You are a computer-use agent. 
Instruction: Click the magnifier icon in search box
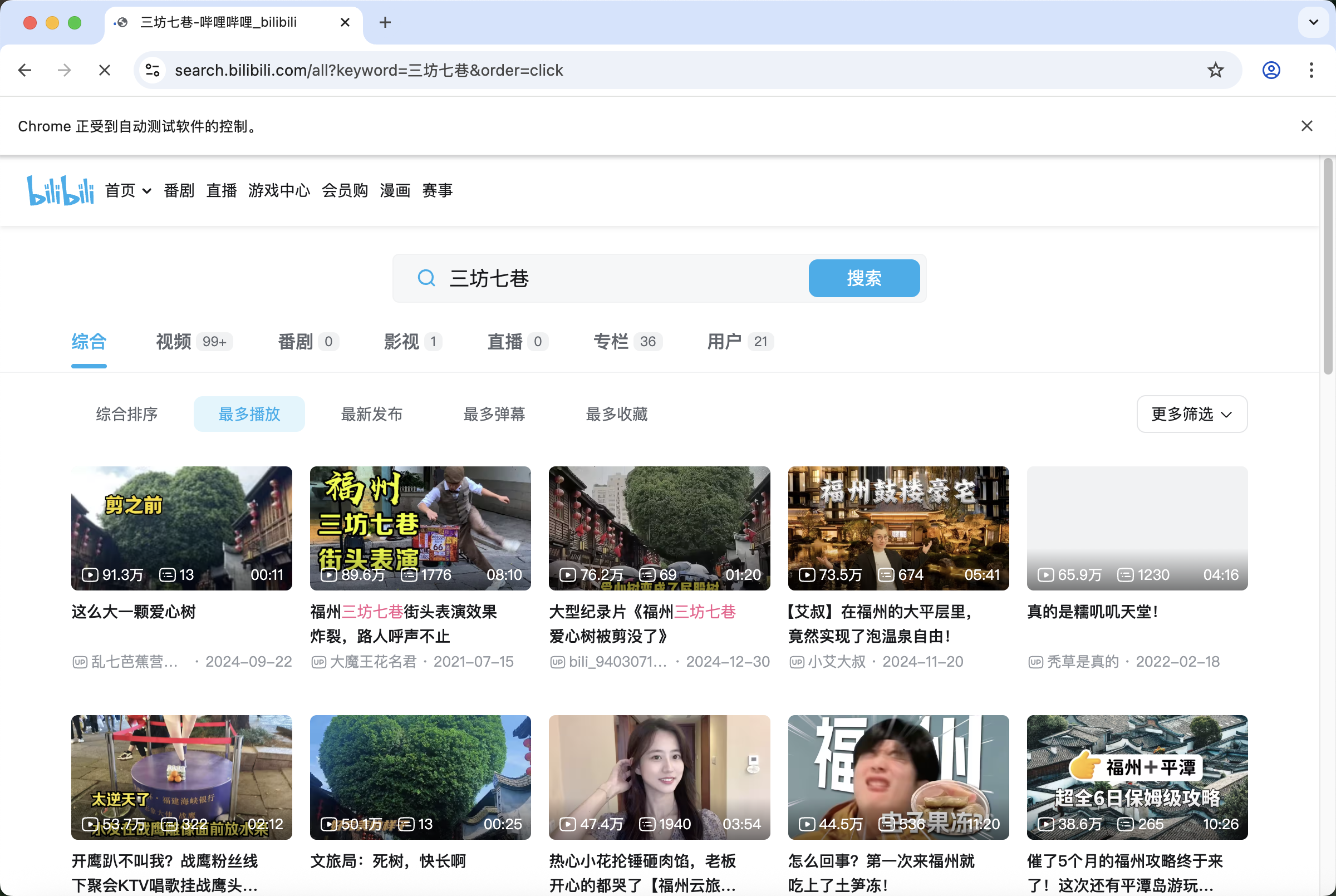[x=426, y=278]
